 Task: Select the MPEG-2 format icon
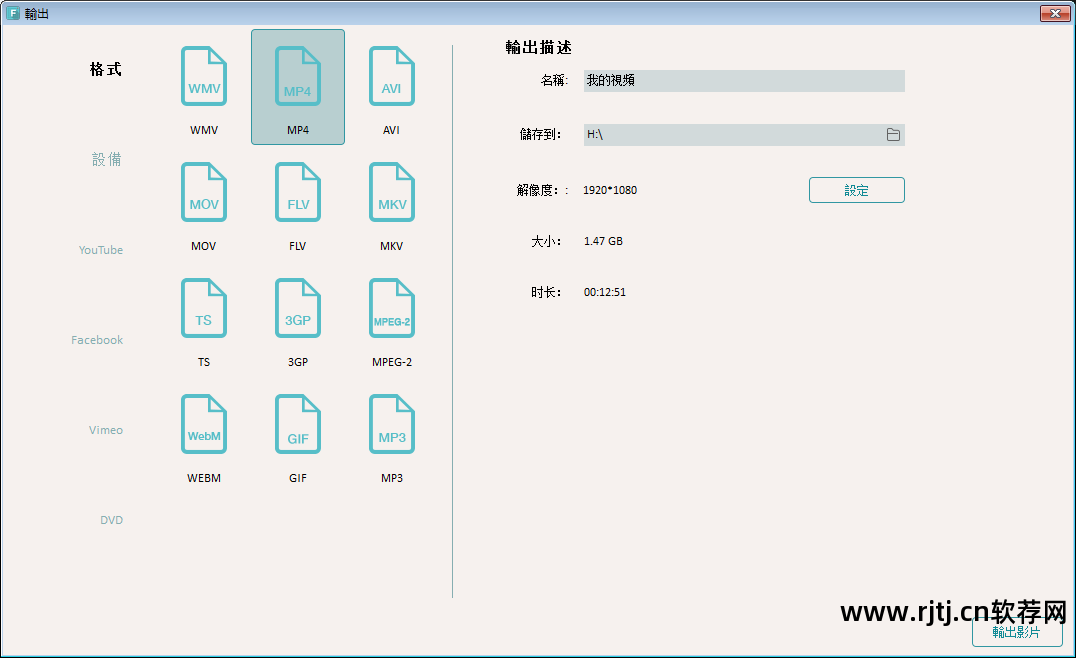tap(391, 310)
